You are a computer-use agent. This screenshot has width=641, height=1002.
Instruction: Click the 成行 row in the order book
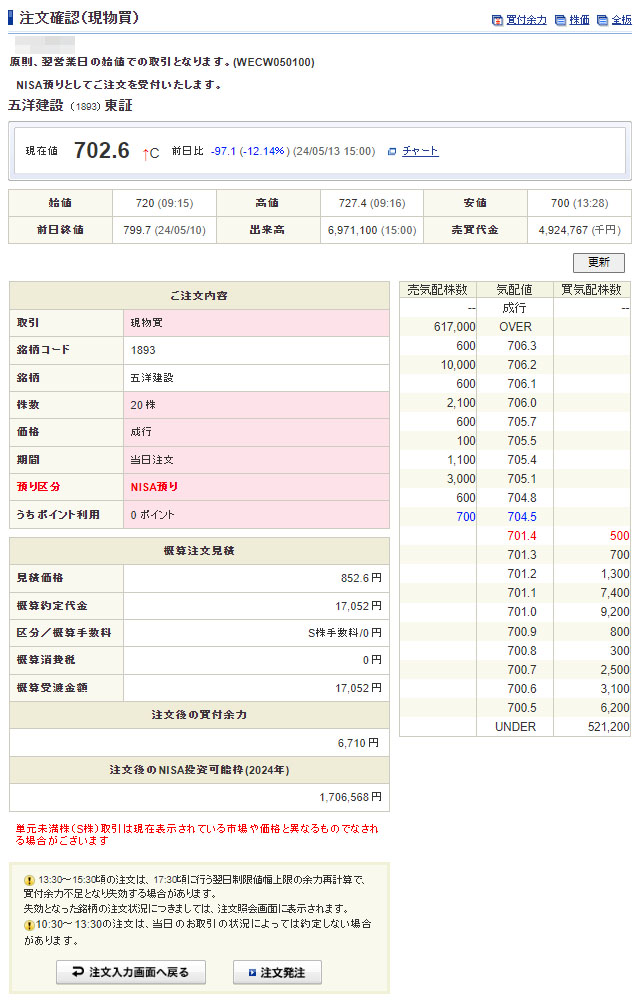coord(515,308)
